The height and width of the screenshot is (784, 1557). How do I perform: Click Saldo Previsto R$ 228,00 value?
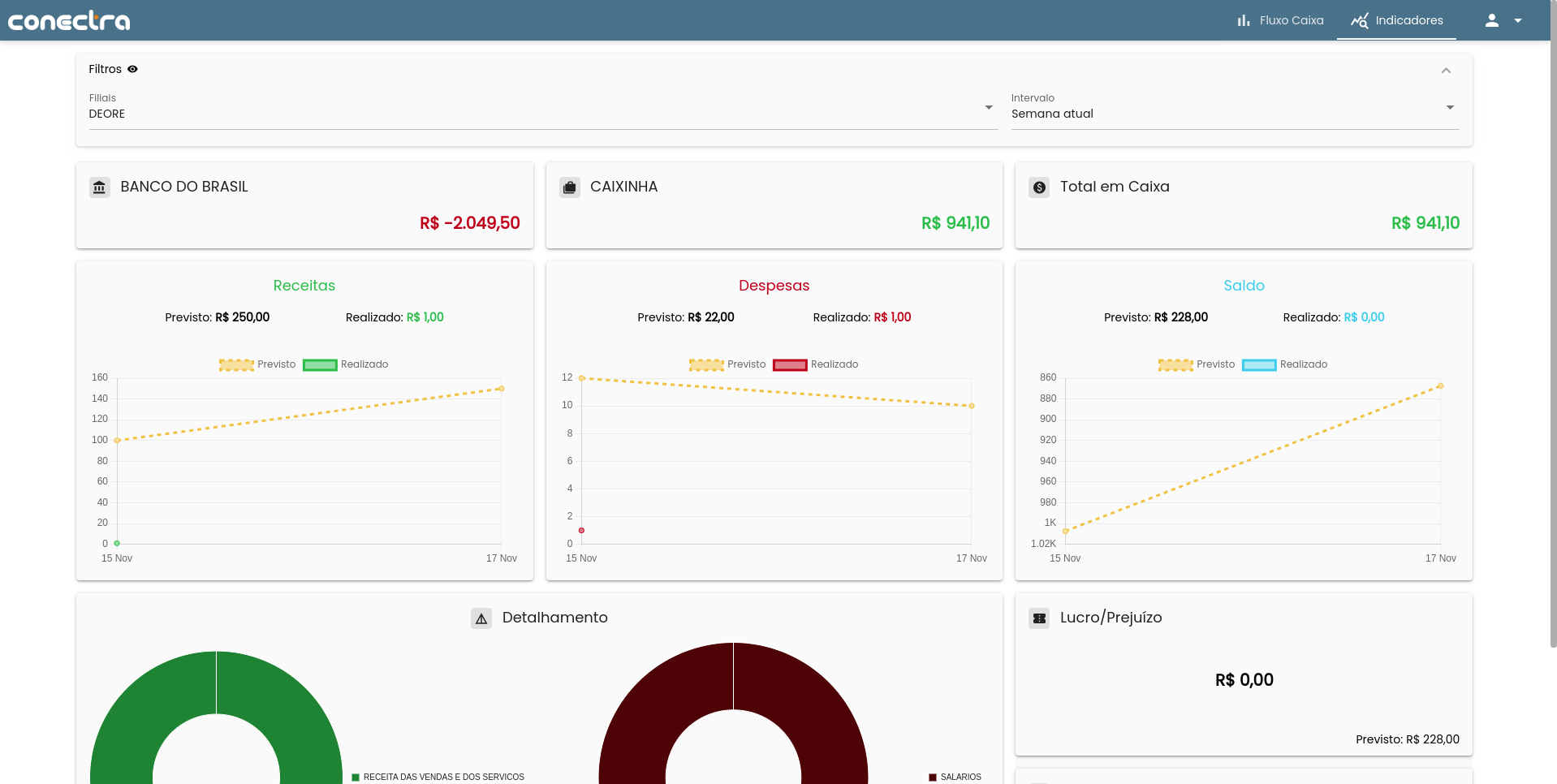[x=1181, y=317]
